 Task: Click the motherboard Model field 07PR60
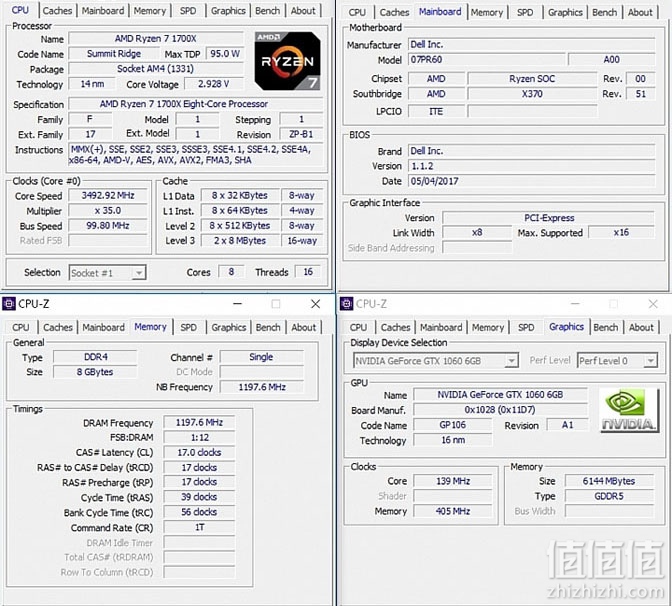pyautogui.click(x=487, y=60)
